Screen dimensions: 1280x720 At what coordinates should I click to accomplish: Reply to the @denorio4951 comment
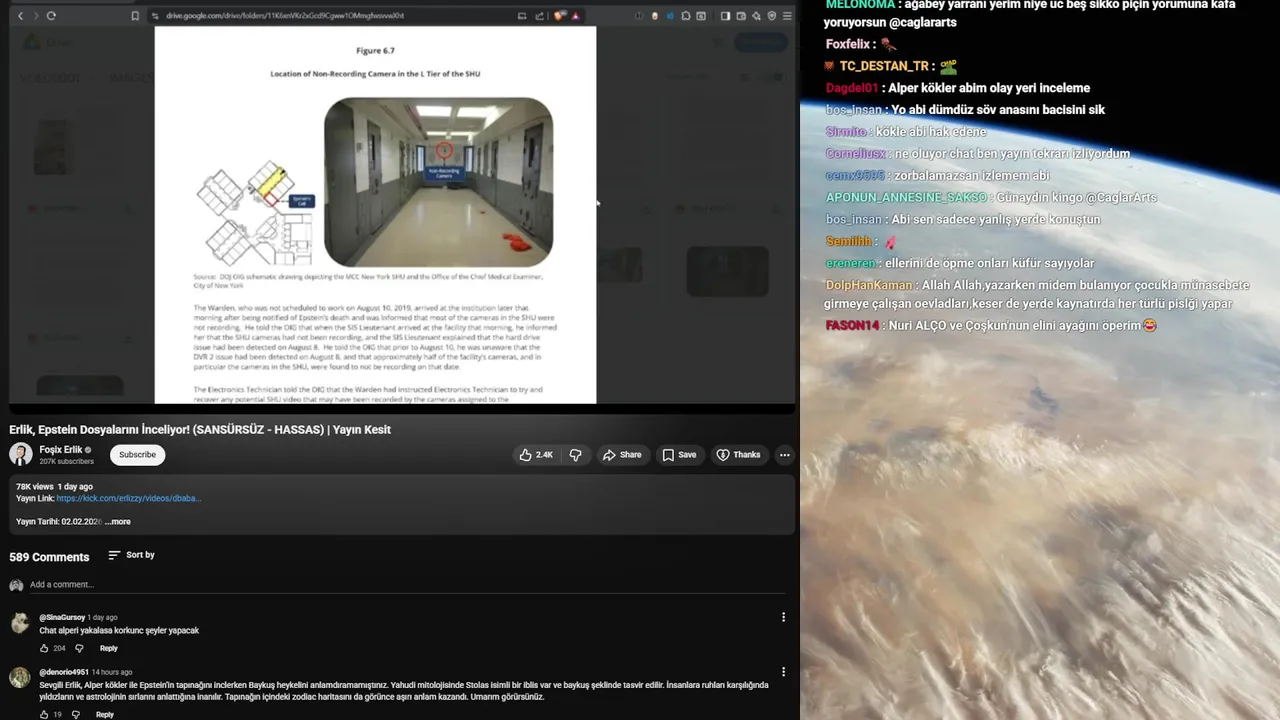(105, 715)
